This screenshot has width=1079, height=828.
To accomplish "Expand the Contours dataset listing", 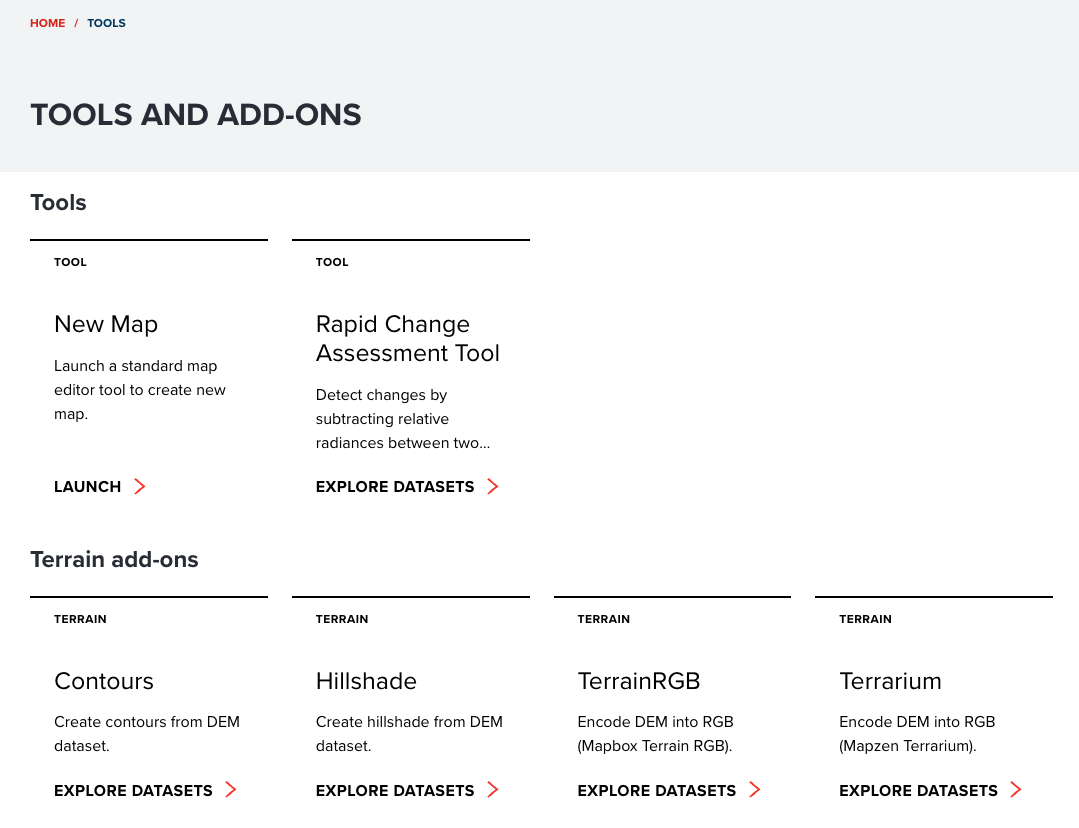I will [x=133, y=790].
